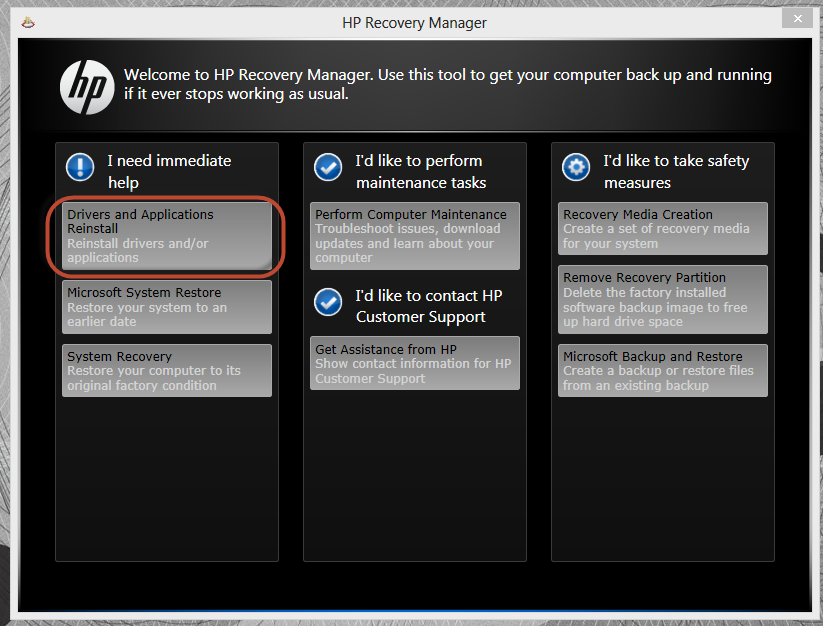Click the checkmark icon beside maintenance tasks
Screen dimensions: 823x626
tap(328, 167)
